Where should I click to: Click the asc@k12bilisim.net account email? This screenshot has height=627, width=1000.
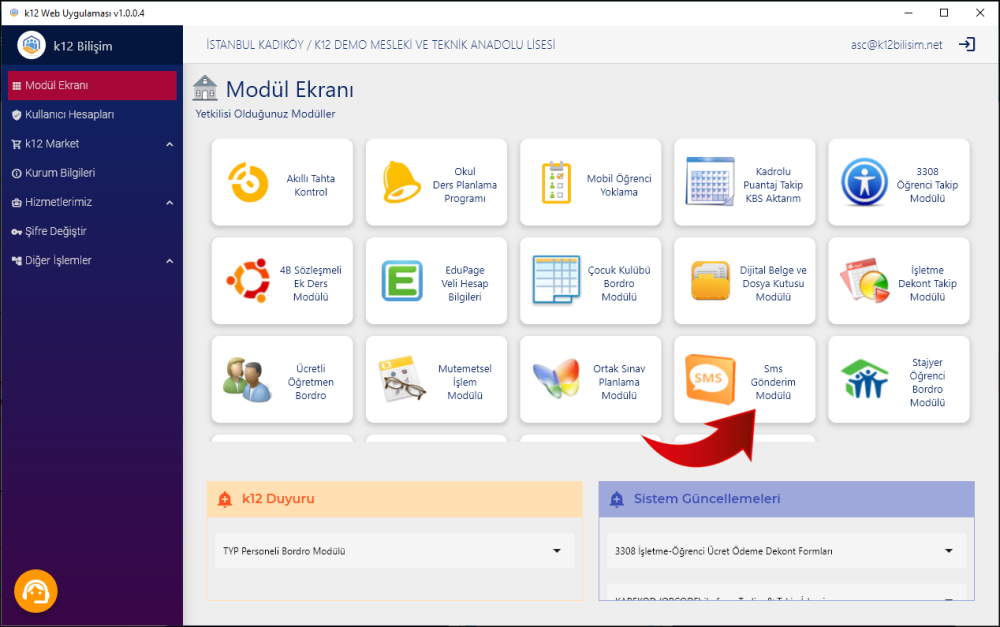click(x=896, y=45)
